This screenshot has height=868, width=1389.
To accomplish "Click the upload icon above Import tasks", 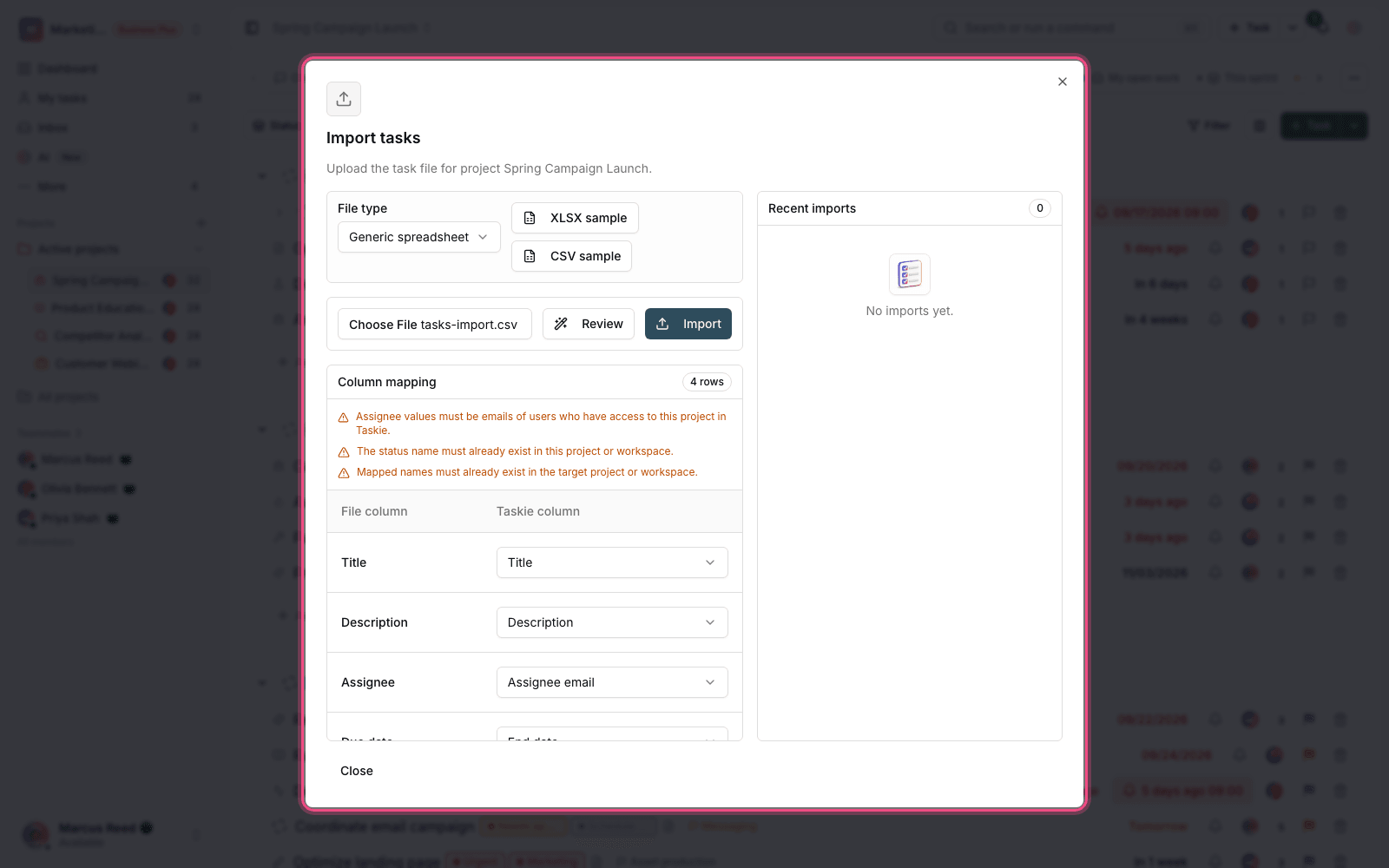I will (344, 99).
